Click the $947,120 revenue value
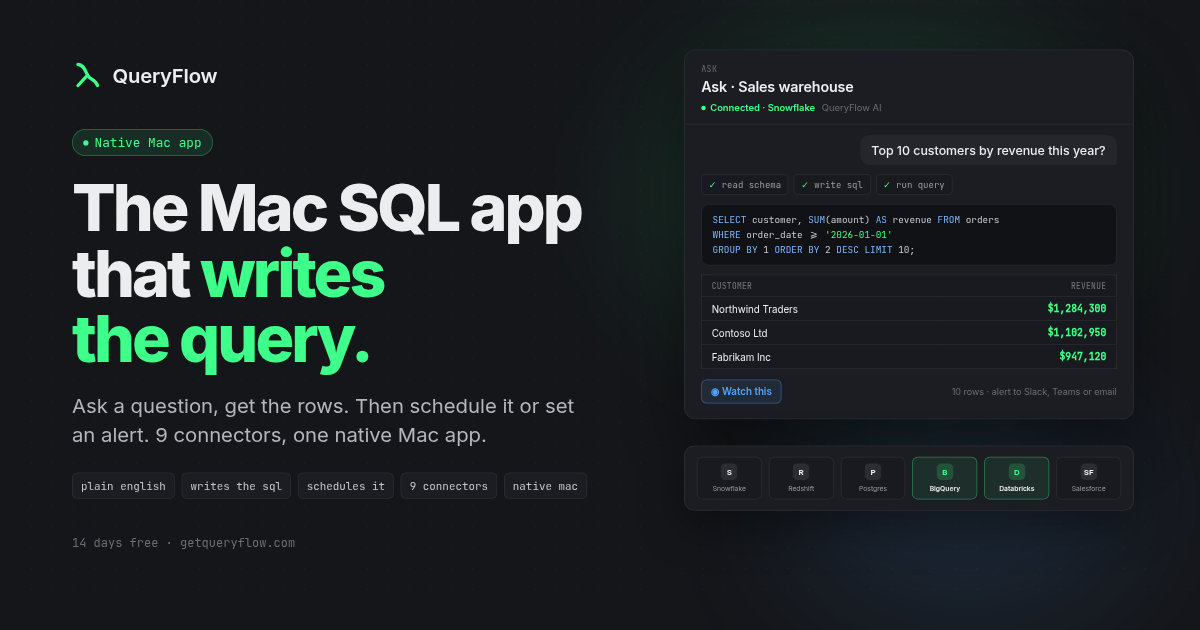The width and height of the screenshot is (1200, 630). [1083, 357]
